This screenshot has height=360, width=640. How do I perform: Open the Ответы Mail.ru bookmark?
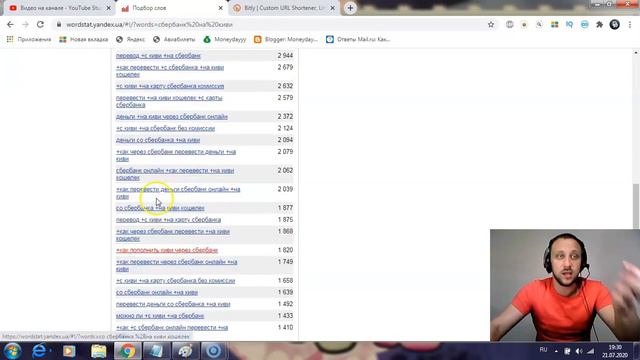358,39
